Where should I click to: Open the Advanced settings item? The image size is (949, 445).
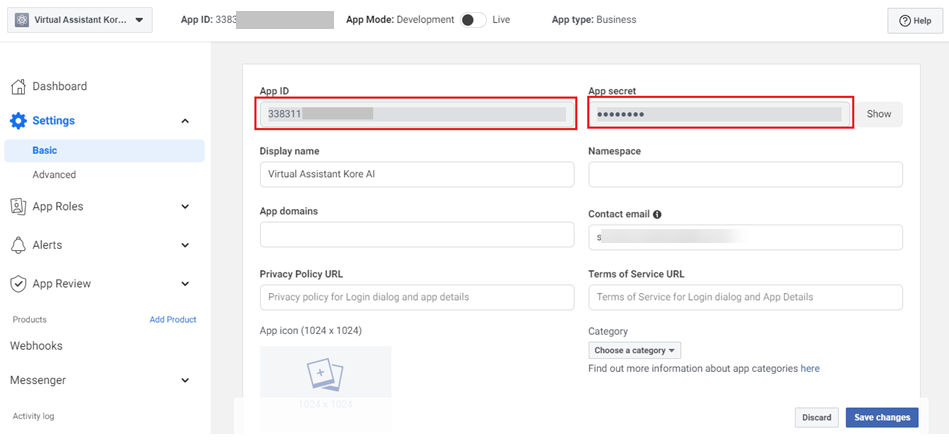point(54,175)
